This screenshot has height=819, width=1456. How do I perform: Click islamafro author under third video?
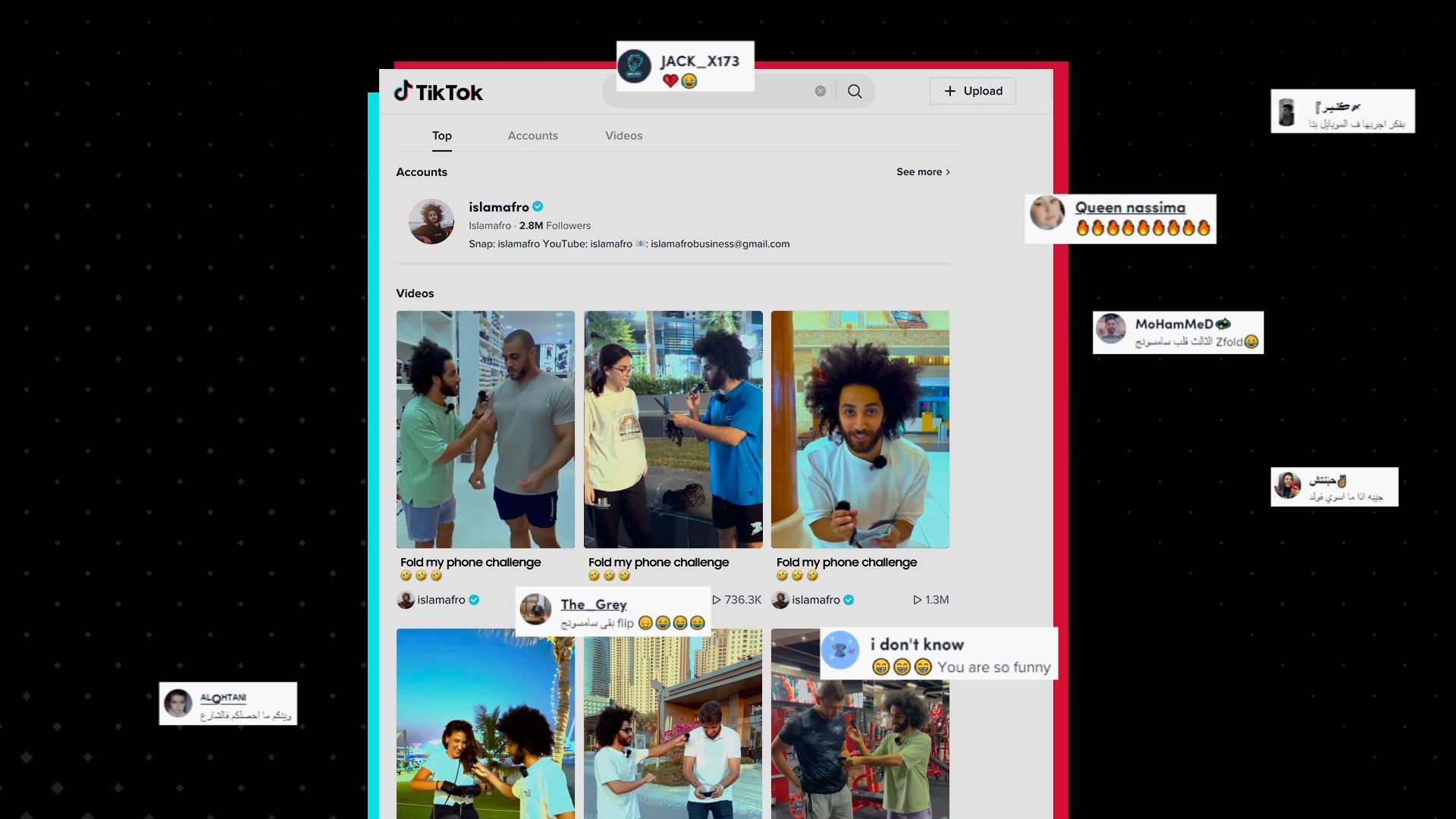click(815, 600)
